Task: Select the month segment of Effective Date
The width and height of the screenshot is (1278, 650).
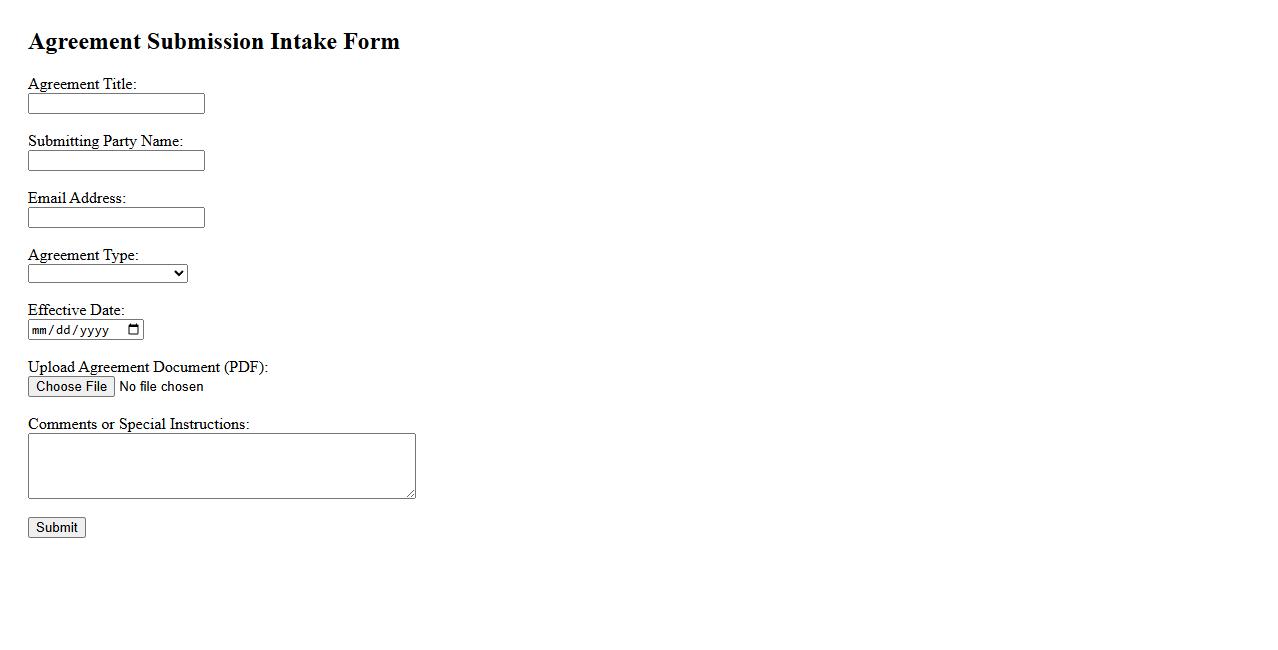Action: [40, 330]
